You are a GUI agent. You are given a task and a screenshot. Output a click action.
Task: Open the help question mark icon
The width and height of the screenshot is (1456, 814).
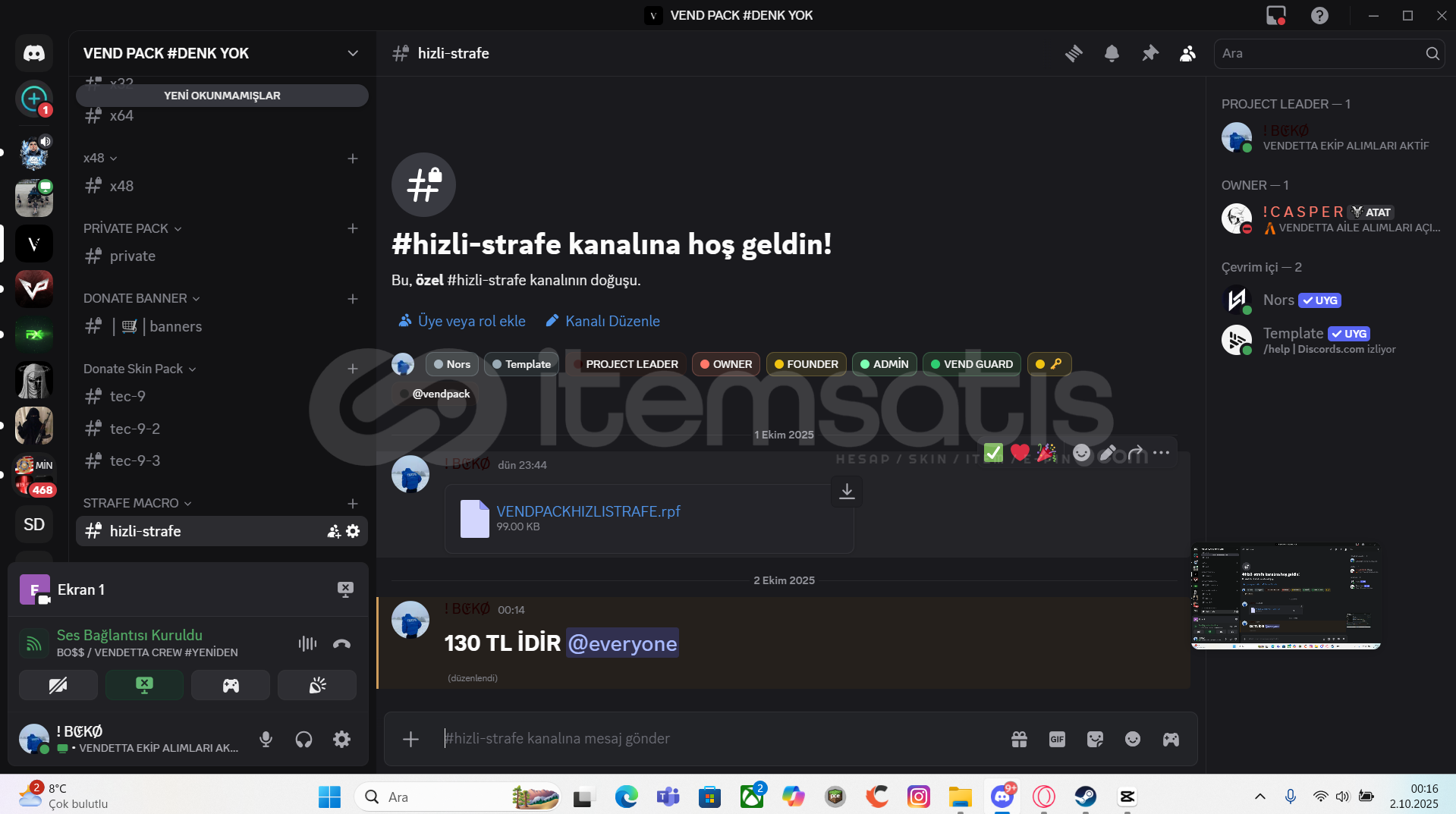1319,15
